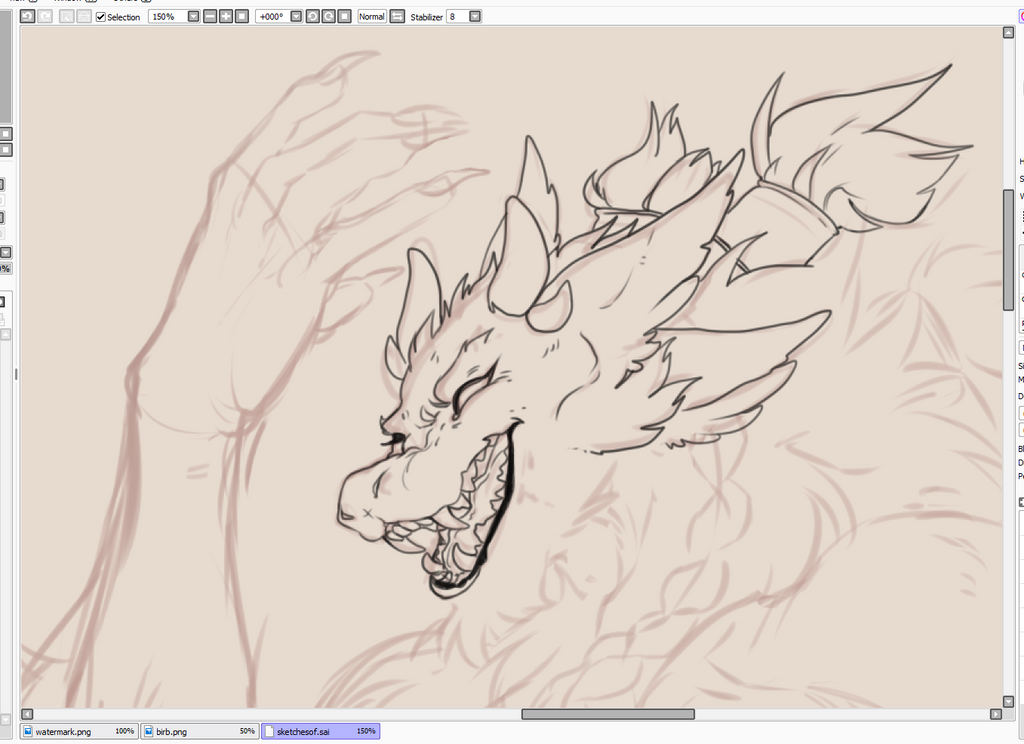Click the Redo arrow icon
This screenshot has width=1024, height=744.
click(x=45, y=16)
